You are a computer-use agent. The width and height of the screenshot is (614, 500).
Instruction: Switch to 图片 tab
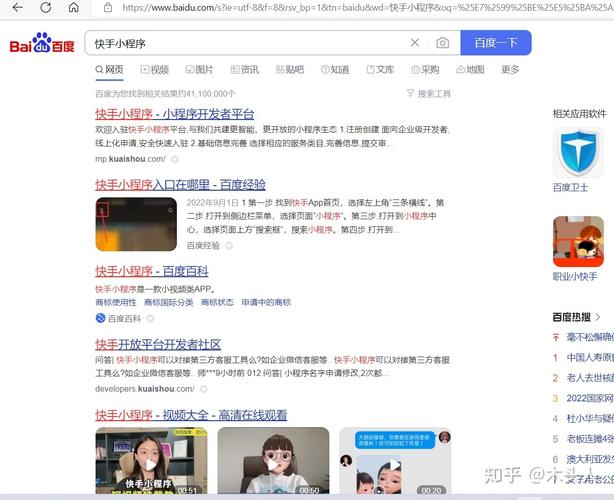(198, 70)
